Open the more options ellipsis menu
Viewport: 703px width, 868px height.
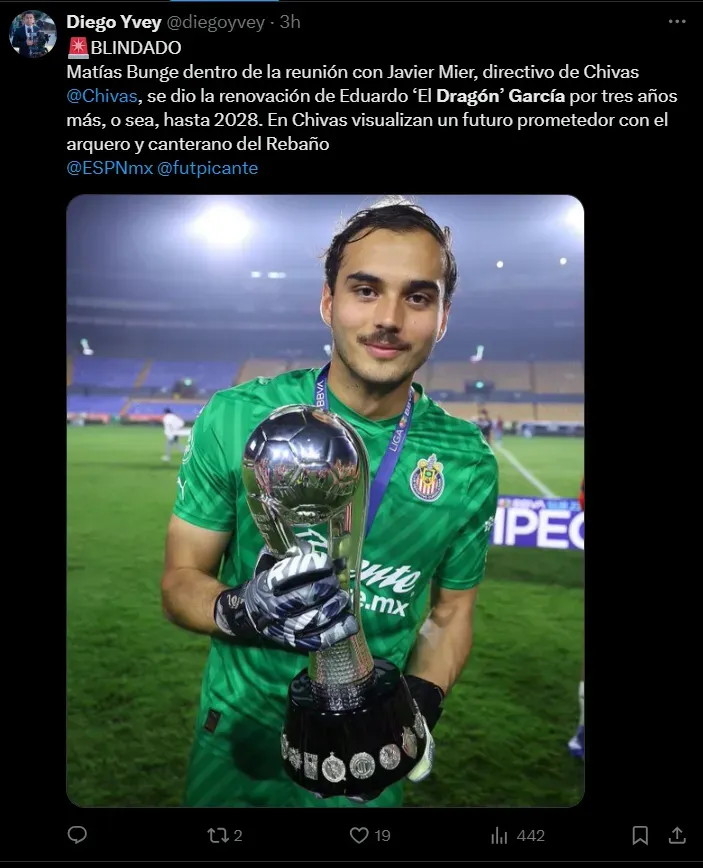677,22
